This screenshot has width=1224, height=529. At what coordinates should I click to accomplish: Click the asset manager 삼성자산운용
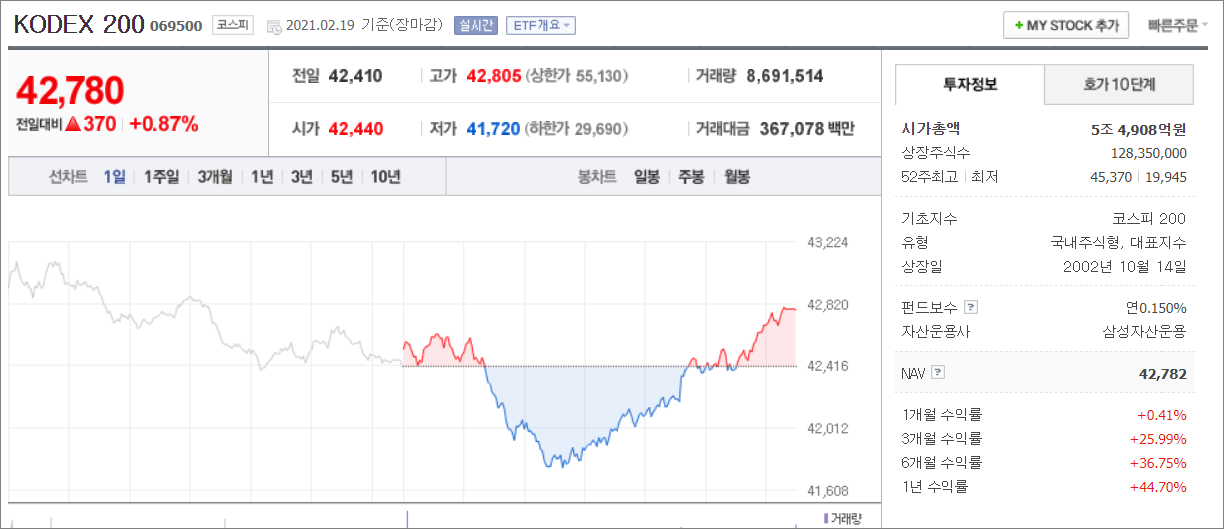(x=1144, y=331)
